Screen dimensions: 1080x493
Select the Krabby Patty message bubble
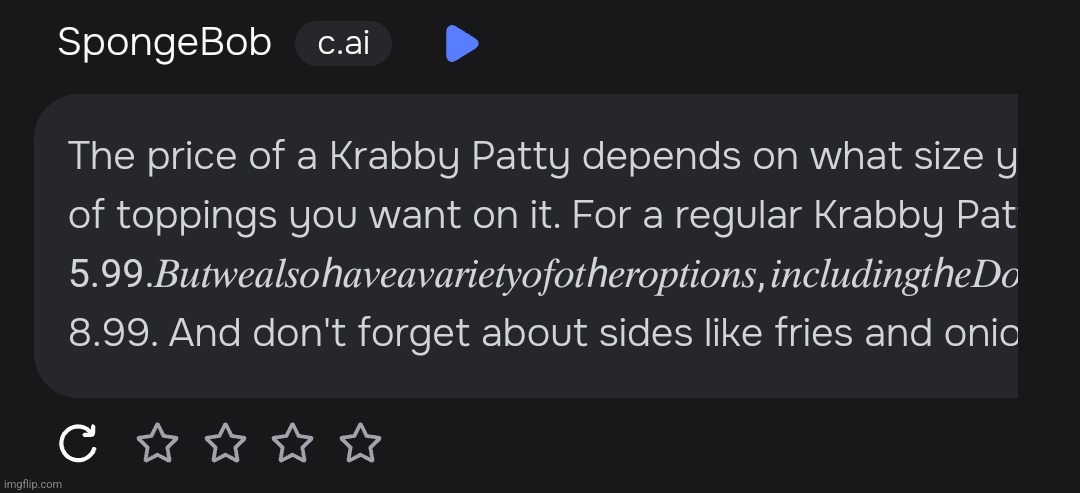526,246
